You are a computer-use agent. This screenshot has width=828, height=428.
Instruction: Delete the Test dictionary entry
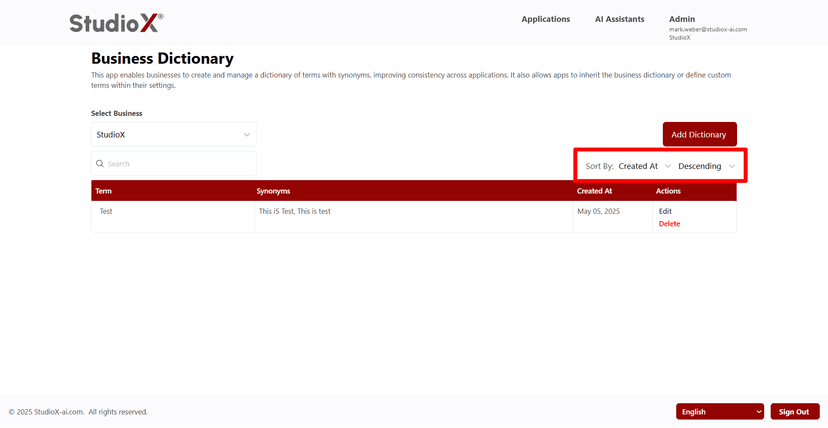[669, 224]
